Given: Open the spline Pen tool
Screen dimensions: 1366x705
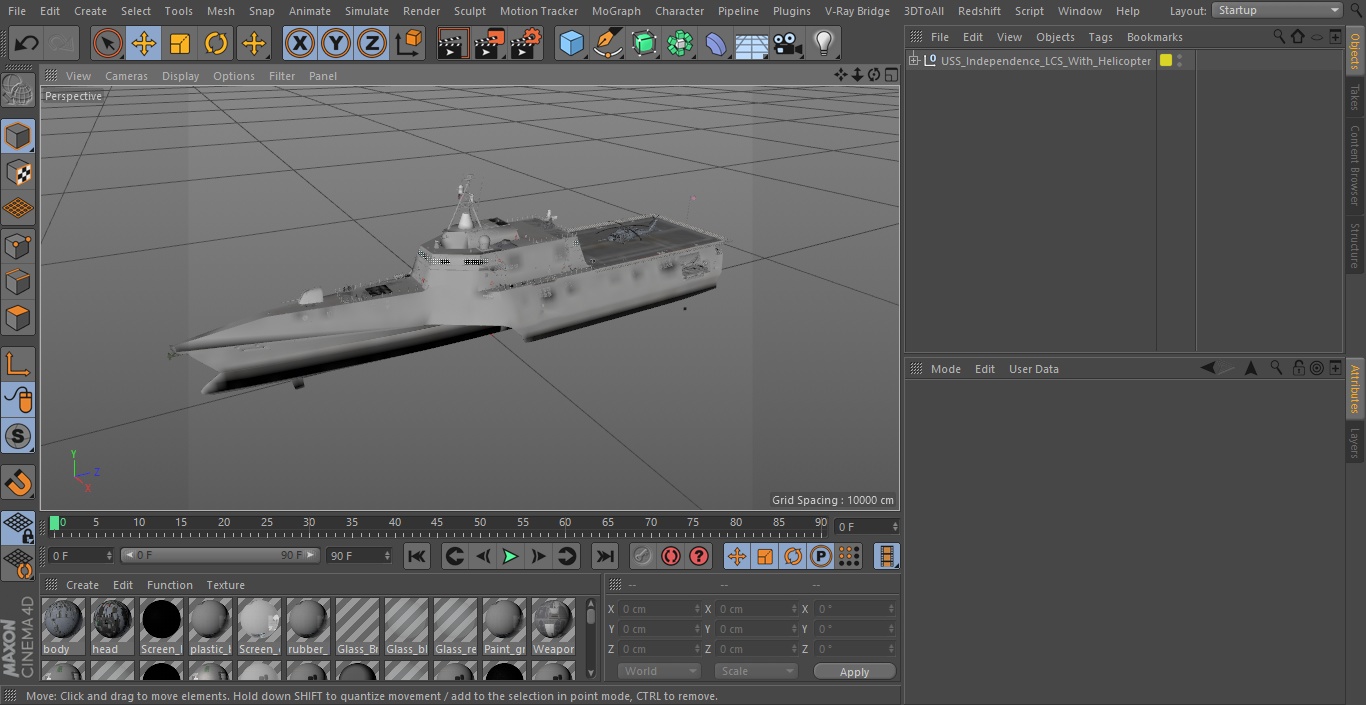Looking at the screenshot, I should coord(607,43).
